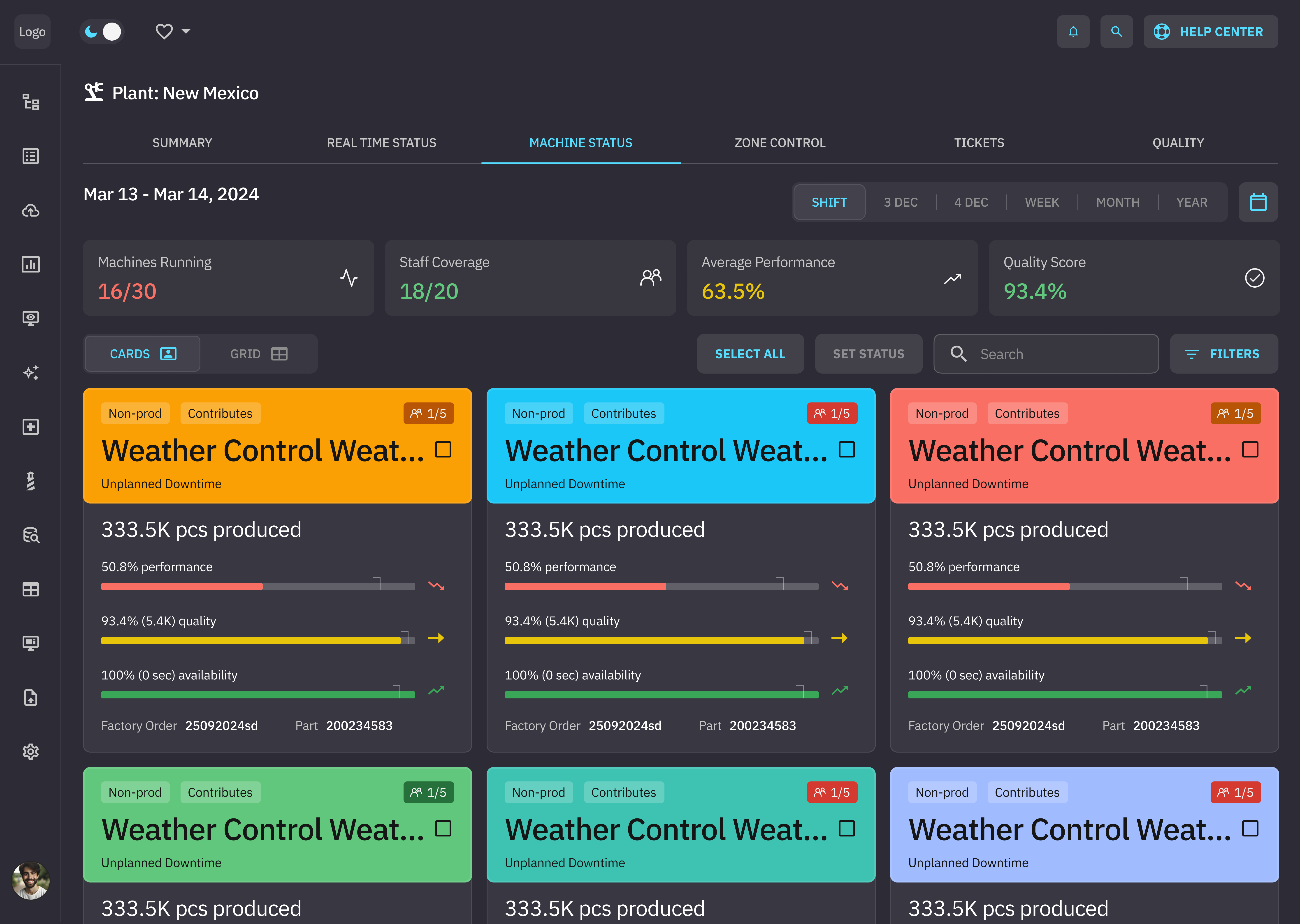Click the notification bell icon
Viewport: 1300px width, 924px height.
pos(1073,32)
